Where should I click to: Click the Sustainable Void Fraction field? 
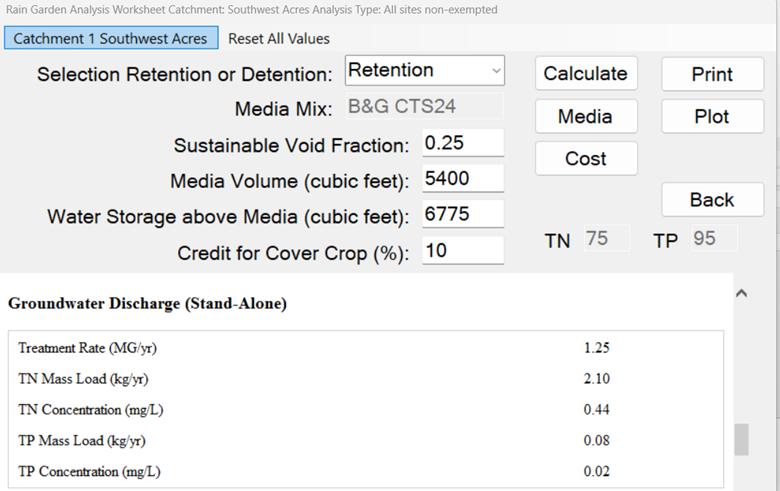[463, 143]
